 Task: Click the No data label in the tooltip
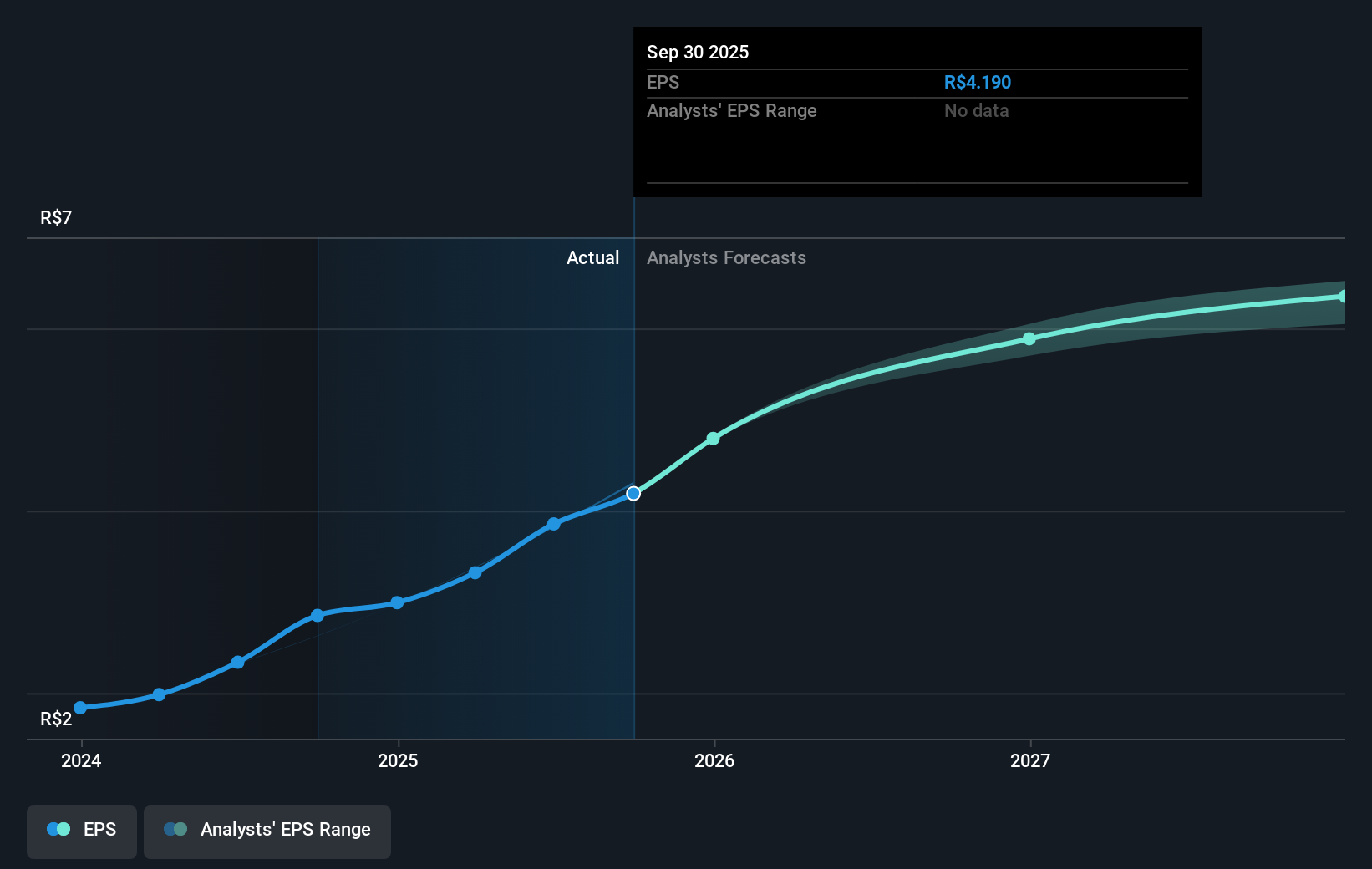[x=975, y=110]
